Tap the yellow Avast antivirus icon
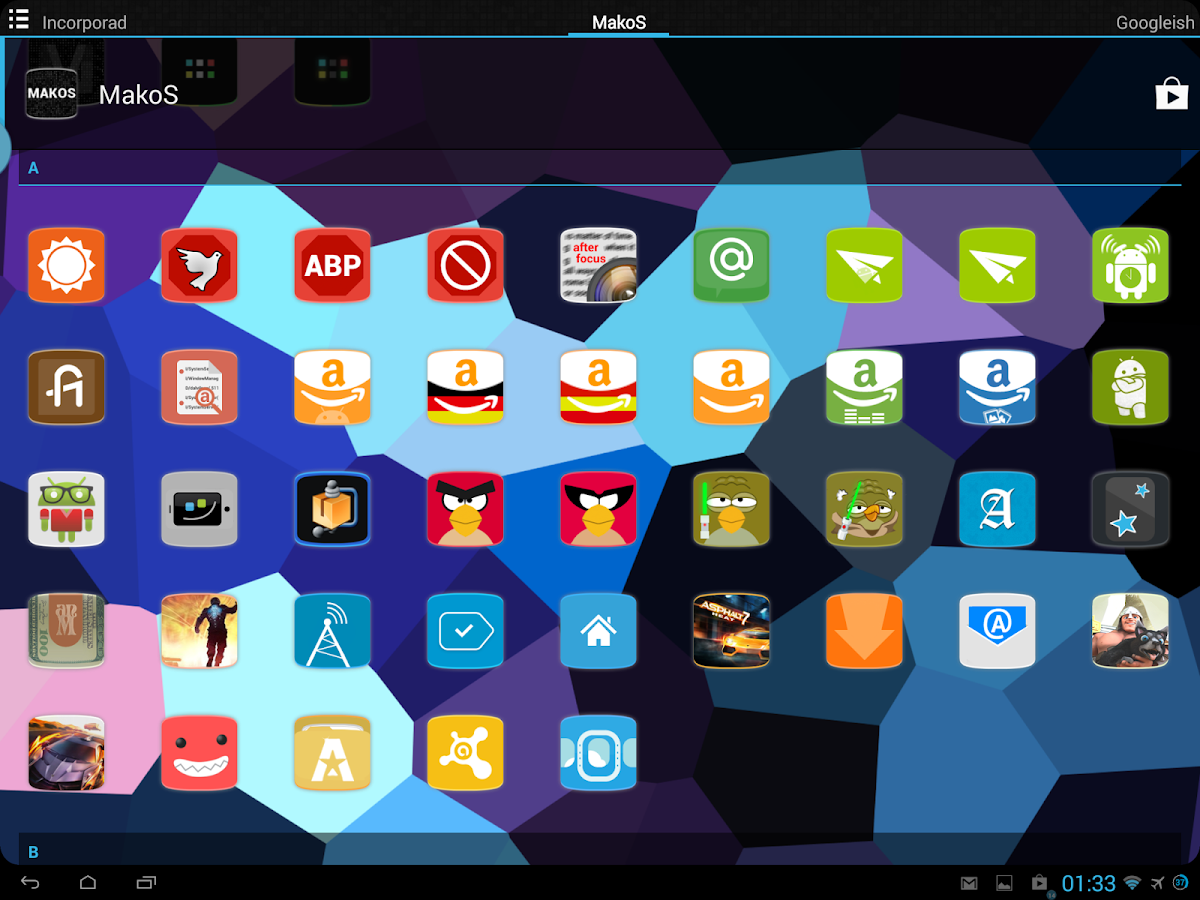This screenshot has width=1200, height=900. (x=465, y=753)
